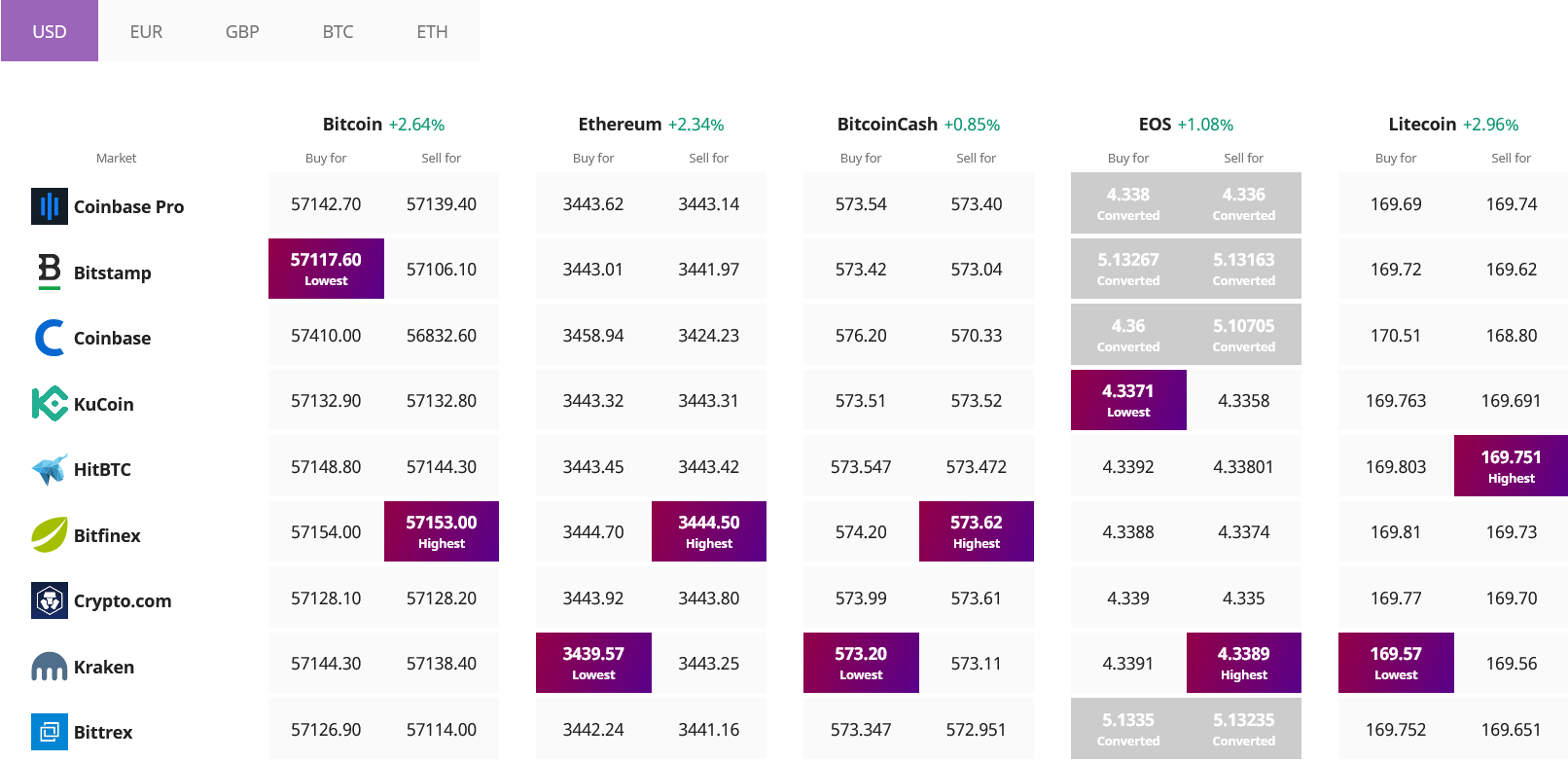
Task: Click Crypto.com EOS sell price 4.335
Action: pyautogui.click(x=1244, y=599)
